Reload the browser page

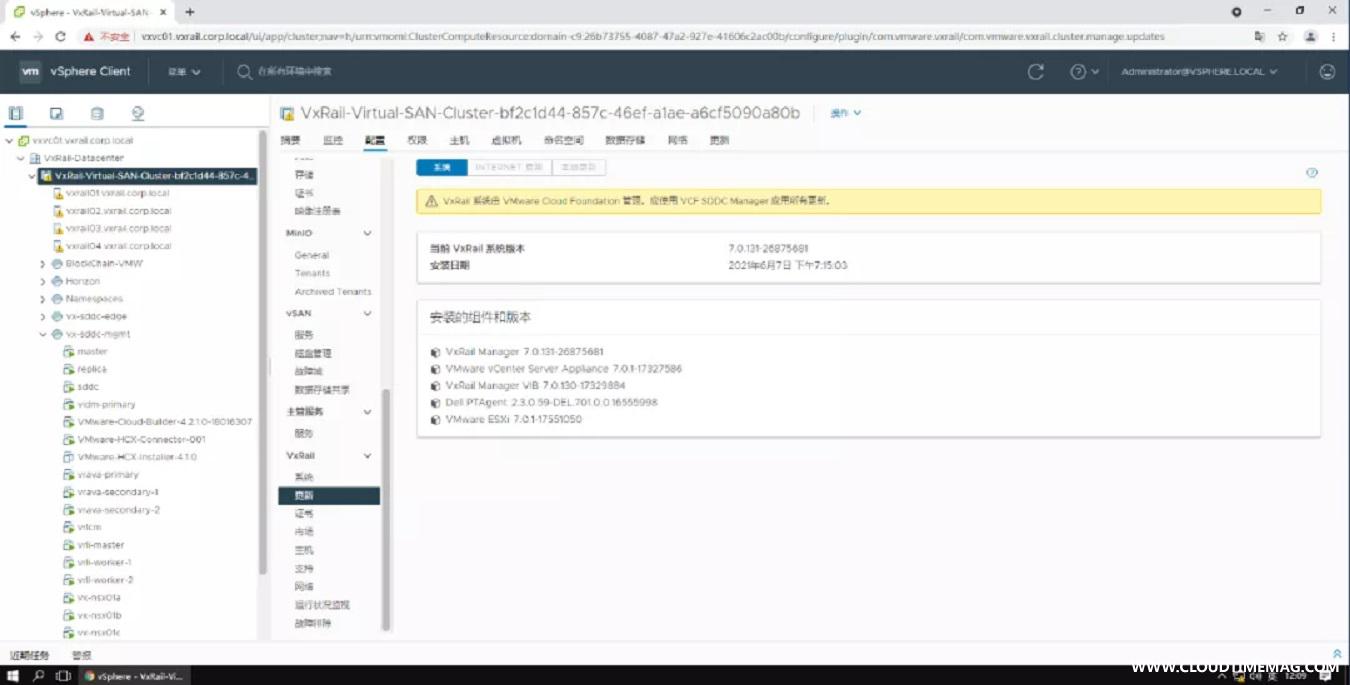(x=60, y=36)
